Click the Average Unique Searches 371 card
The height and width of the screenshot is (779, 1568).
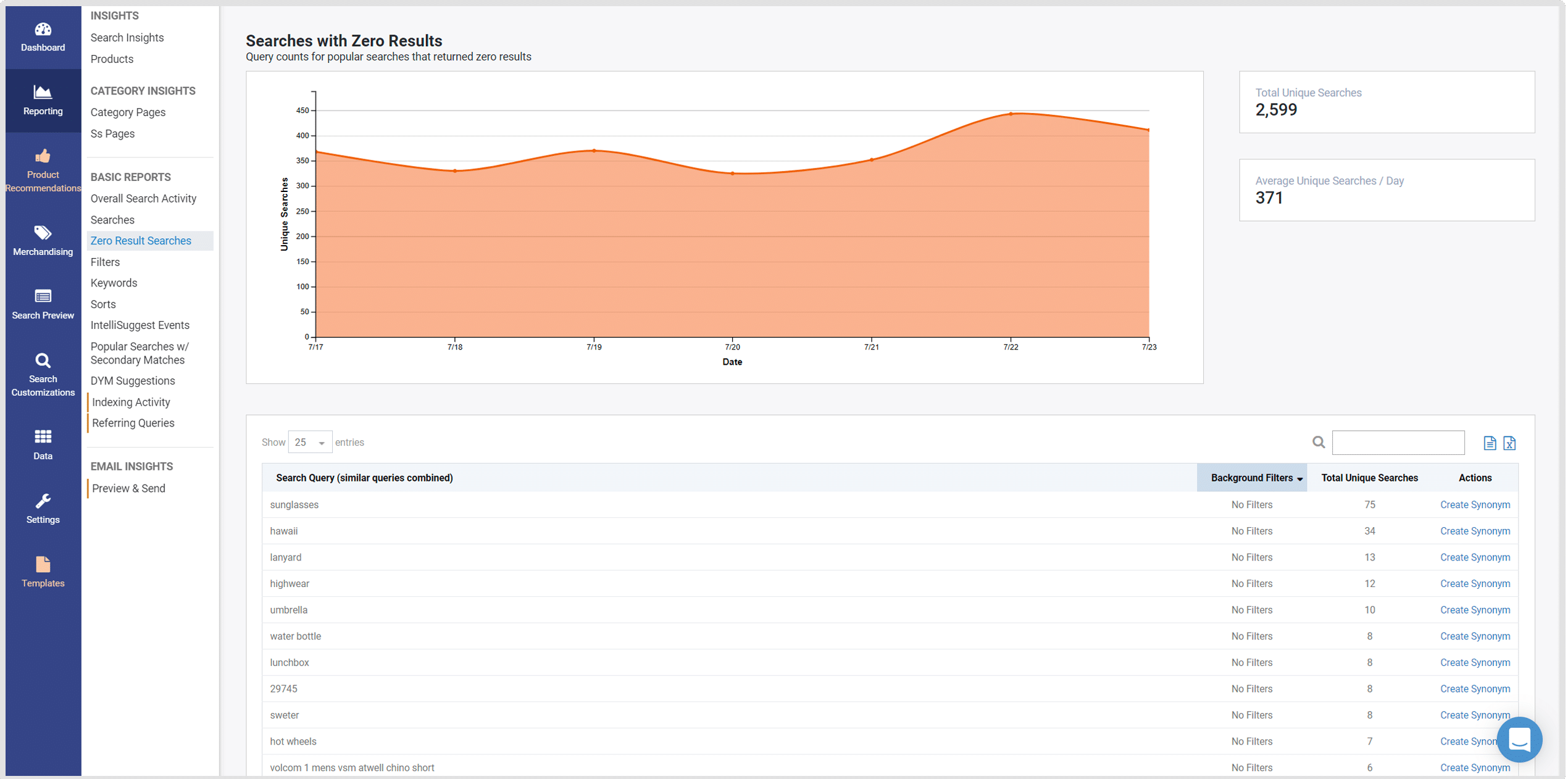click(x=1387, y=190)
